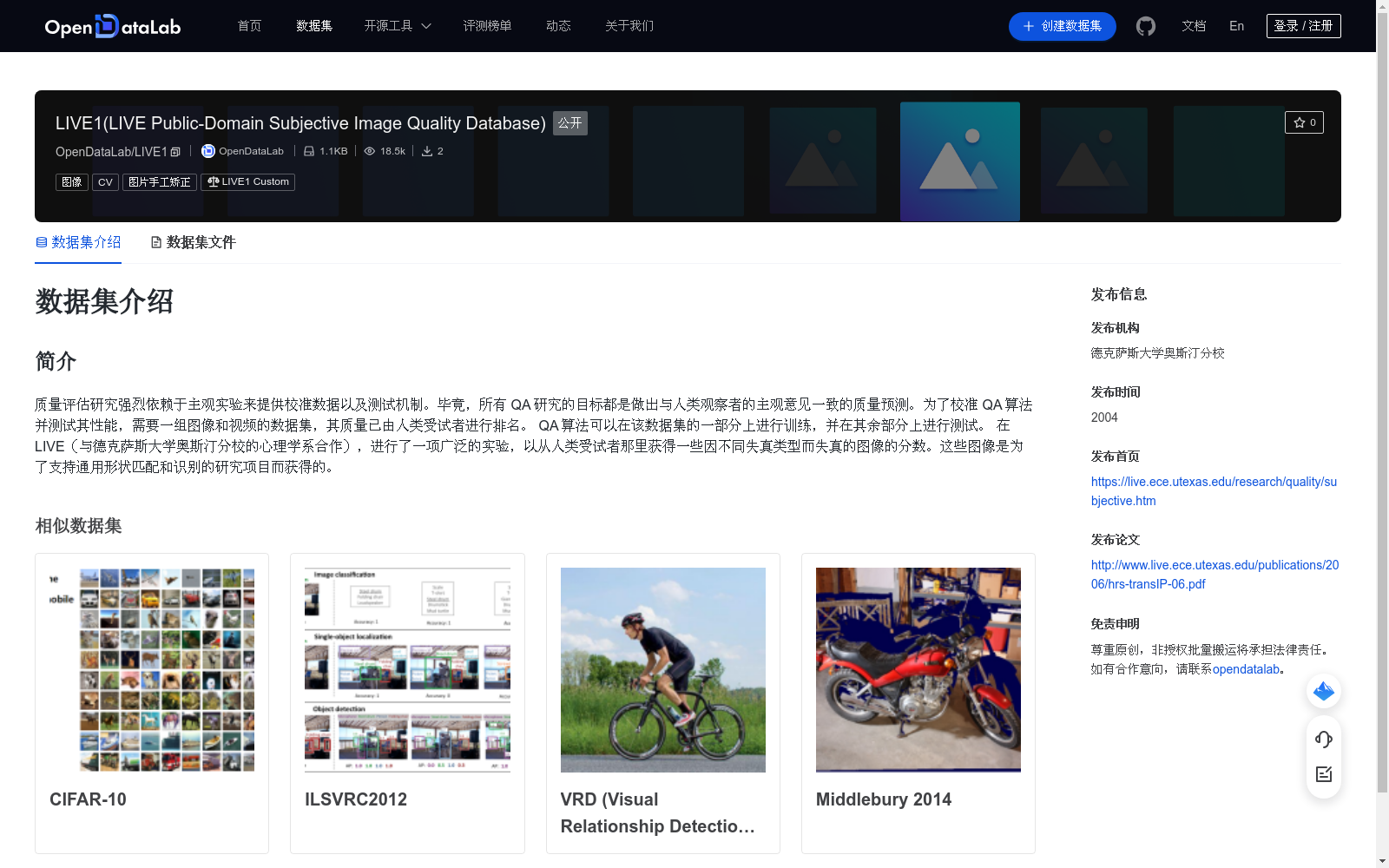Screen dimensions: 1389x868
Task: Star the LIVE1 dataset
Action: 1304,122
